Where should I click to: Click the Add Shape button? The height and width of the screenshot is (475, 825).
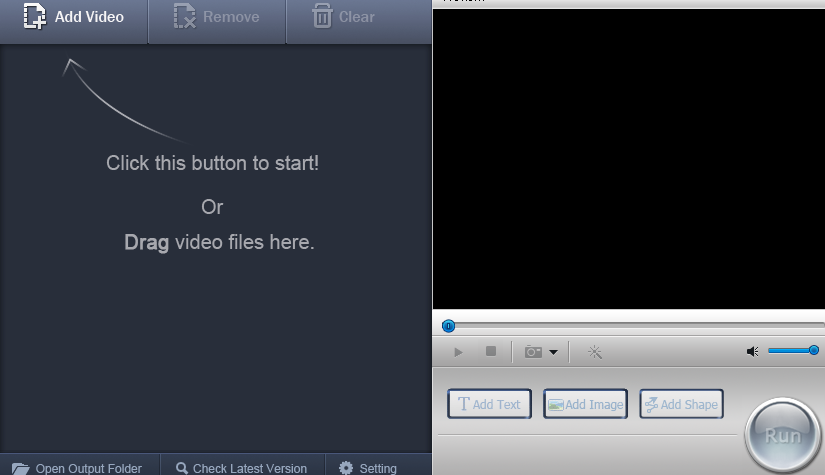(x=681, y=404)
